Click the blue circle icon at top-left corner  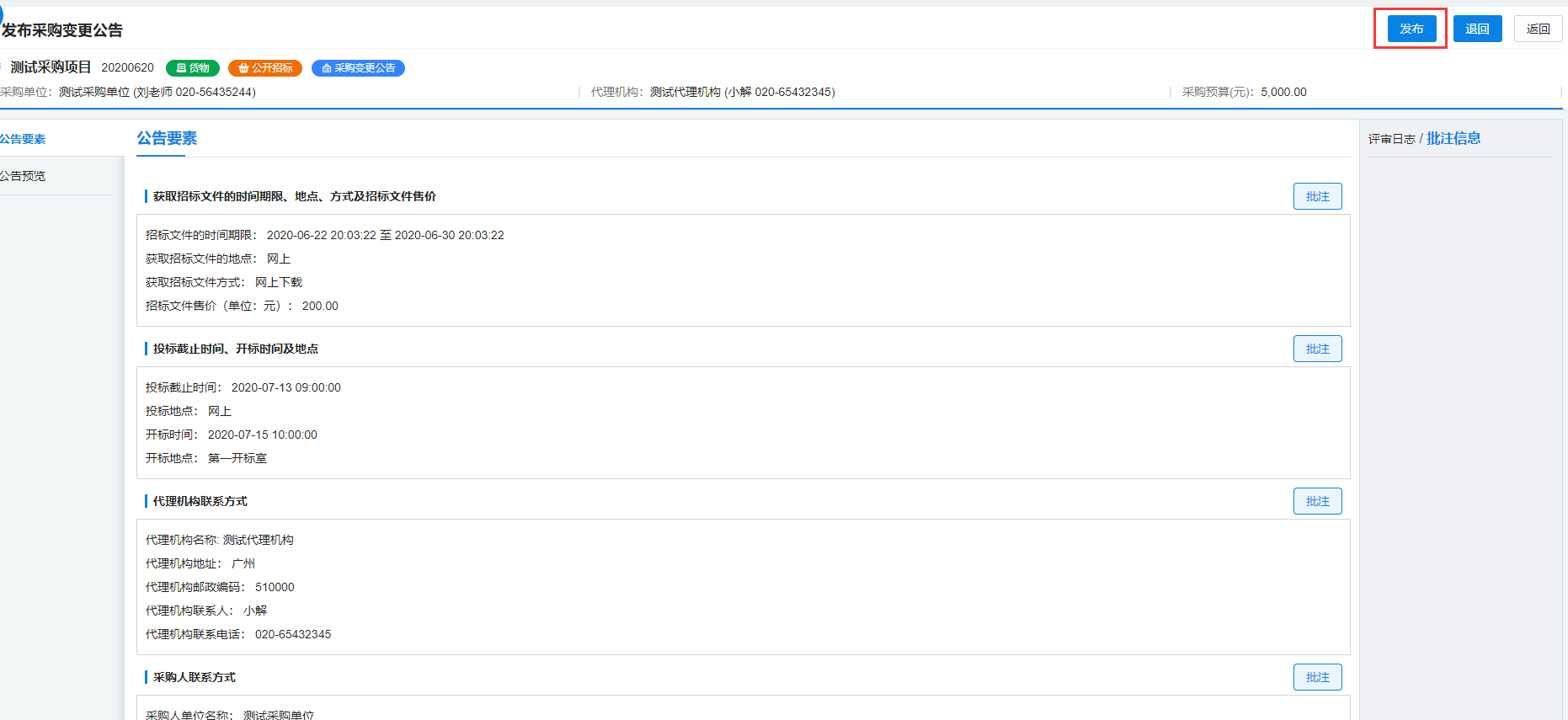coord(2,13)
